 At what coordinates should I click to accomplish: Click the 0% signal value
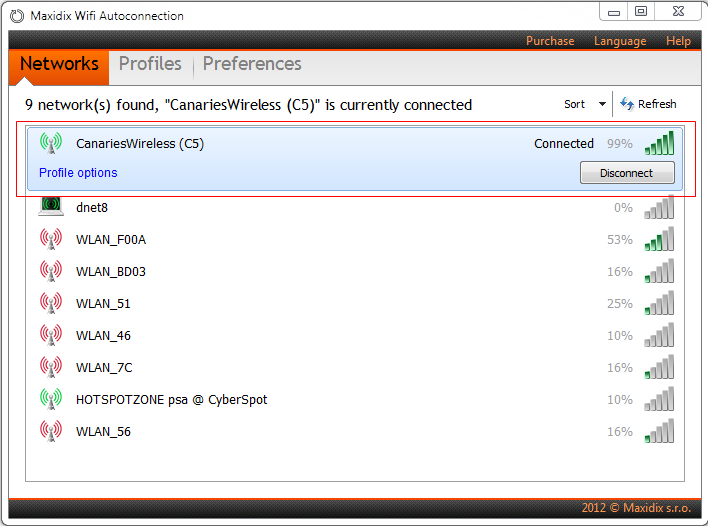(623, 208)
